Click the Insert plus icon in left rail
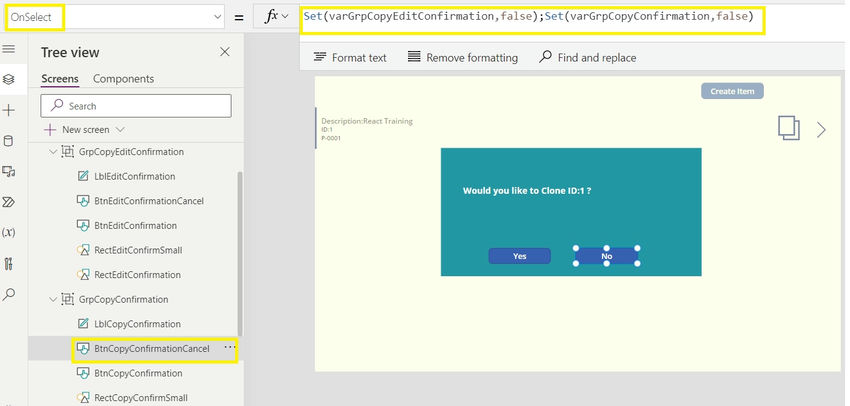The height and width of the screenshot is (406, 850). pos(9,111)
